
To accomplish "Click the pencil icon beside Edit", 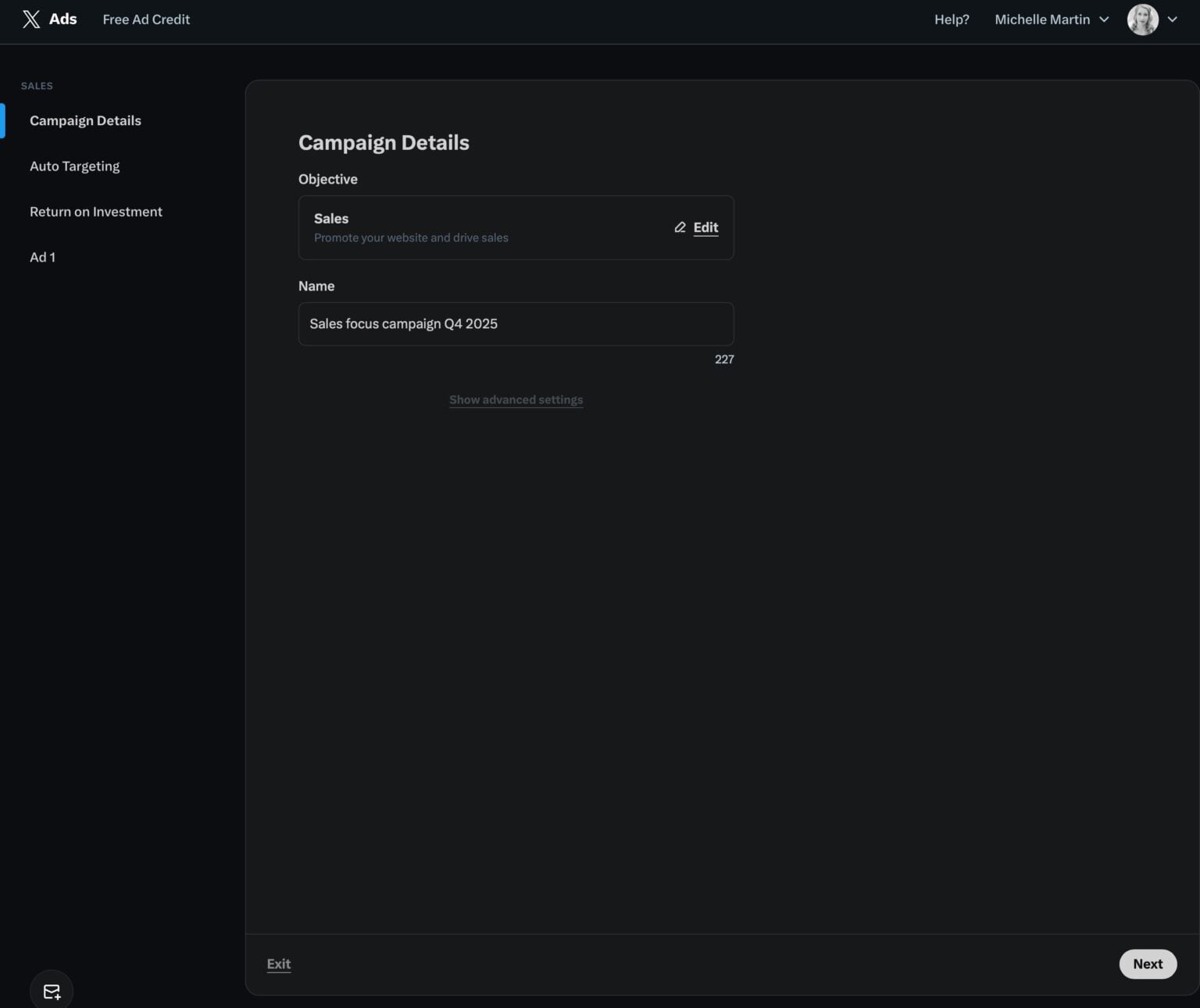I will click(x=680, y=227).
